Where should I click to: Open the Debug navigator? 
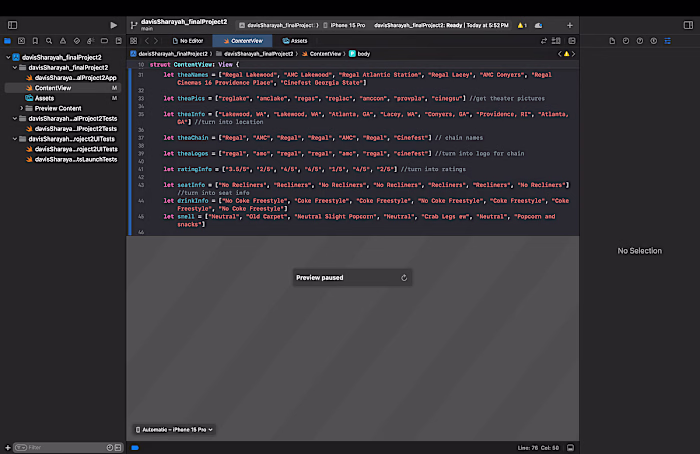[90, 41]
